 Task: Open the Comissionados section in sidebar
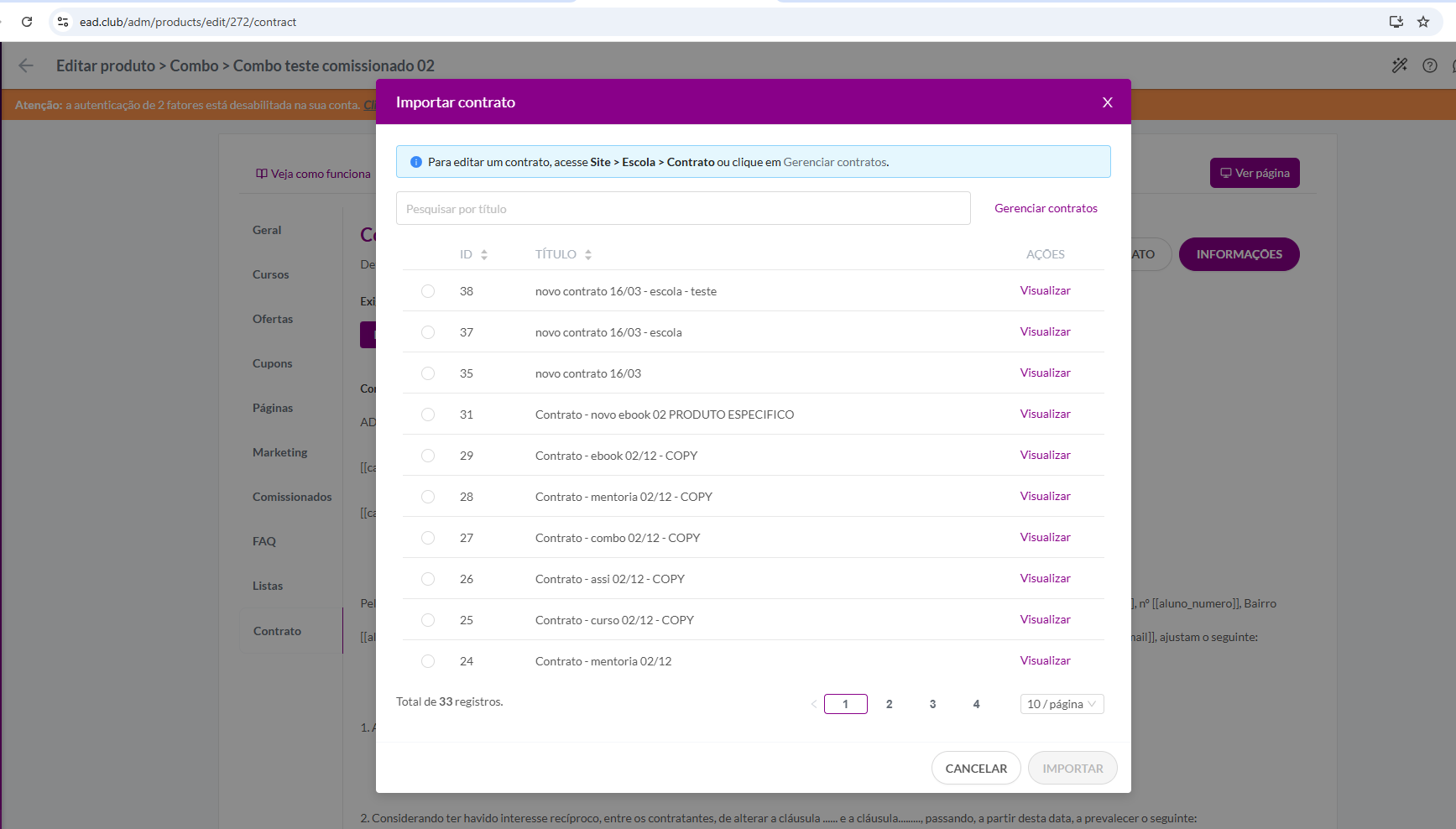292,497
